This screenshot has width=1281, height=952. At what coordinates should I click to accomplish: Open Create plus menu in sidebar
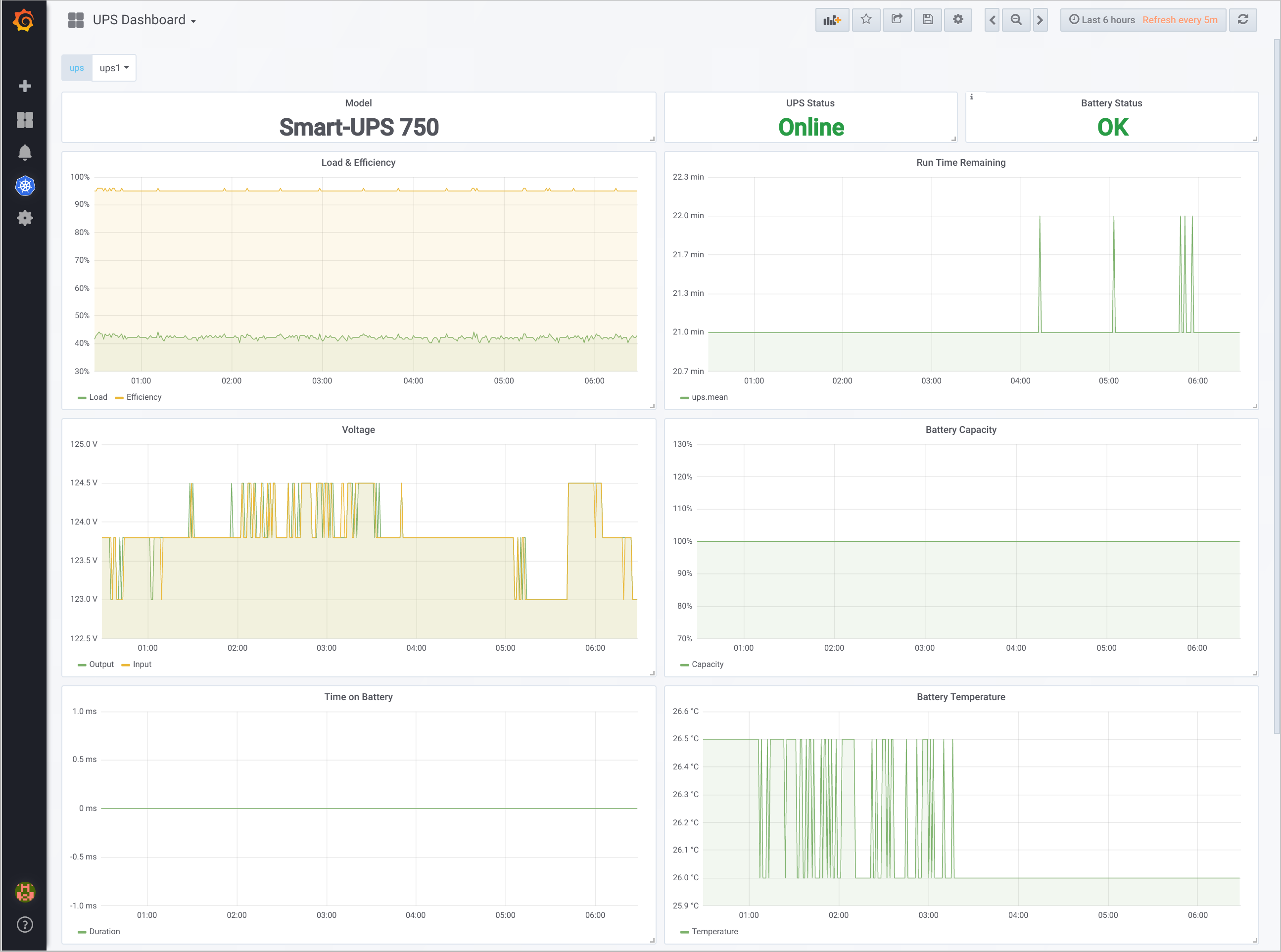(x=25, y=87)
